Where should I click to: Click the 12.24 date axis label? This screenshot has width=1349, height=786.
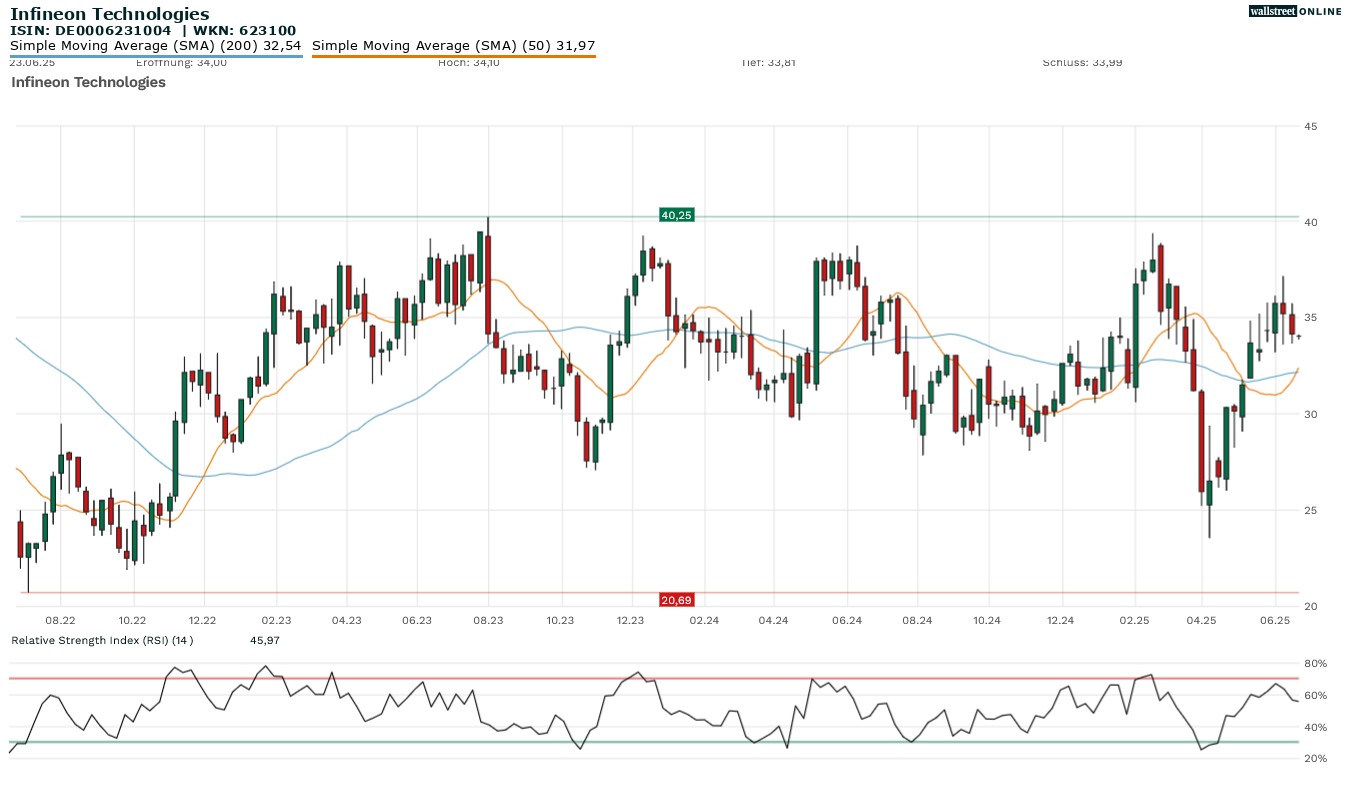coord(1059,621)
